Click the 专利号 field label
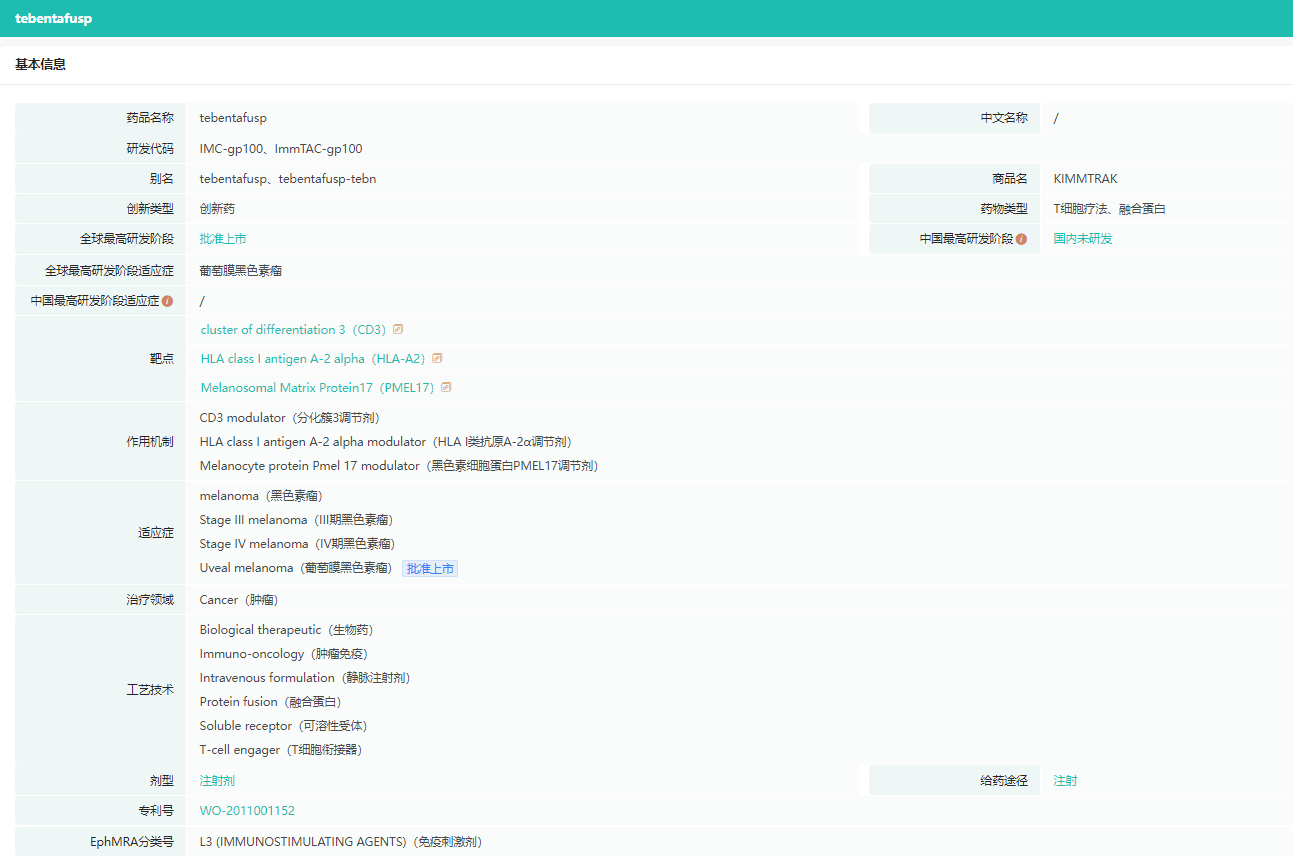The image size is (1293, 858). [x=156, y=811]
